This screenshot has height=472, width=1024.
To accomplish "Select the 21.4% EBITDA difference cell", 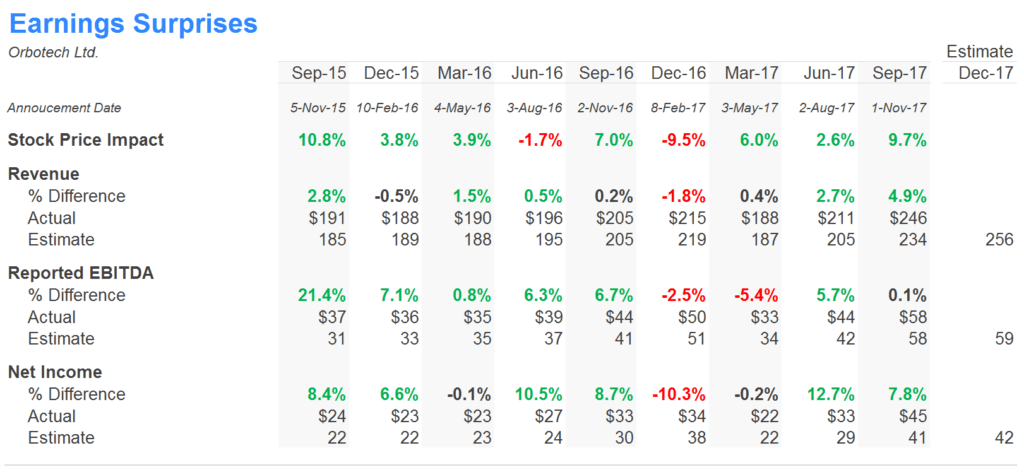I will click(322, 295).
